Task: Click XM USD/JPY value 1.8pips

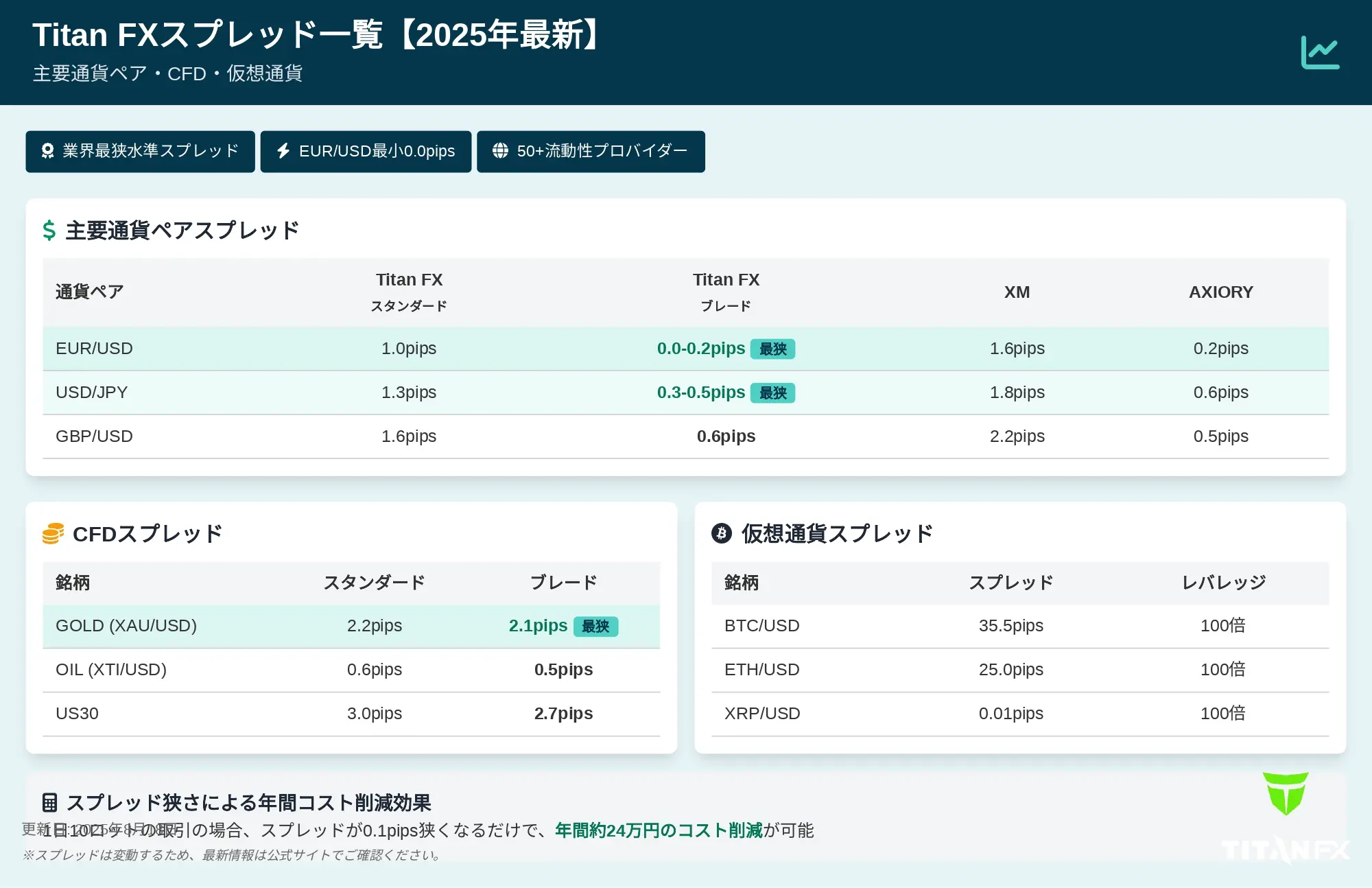Action: point(1017,393)
